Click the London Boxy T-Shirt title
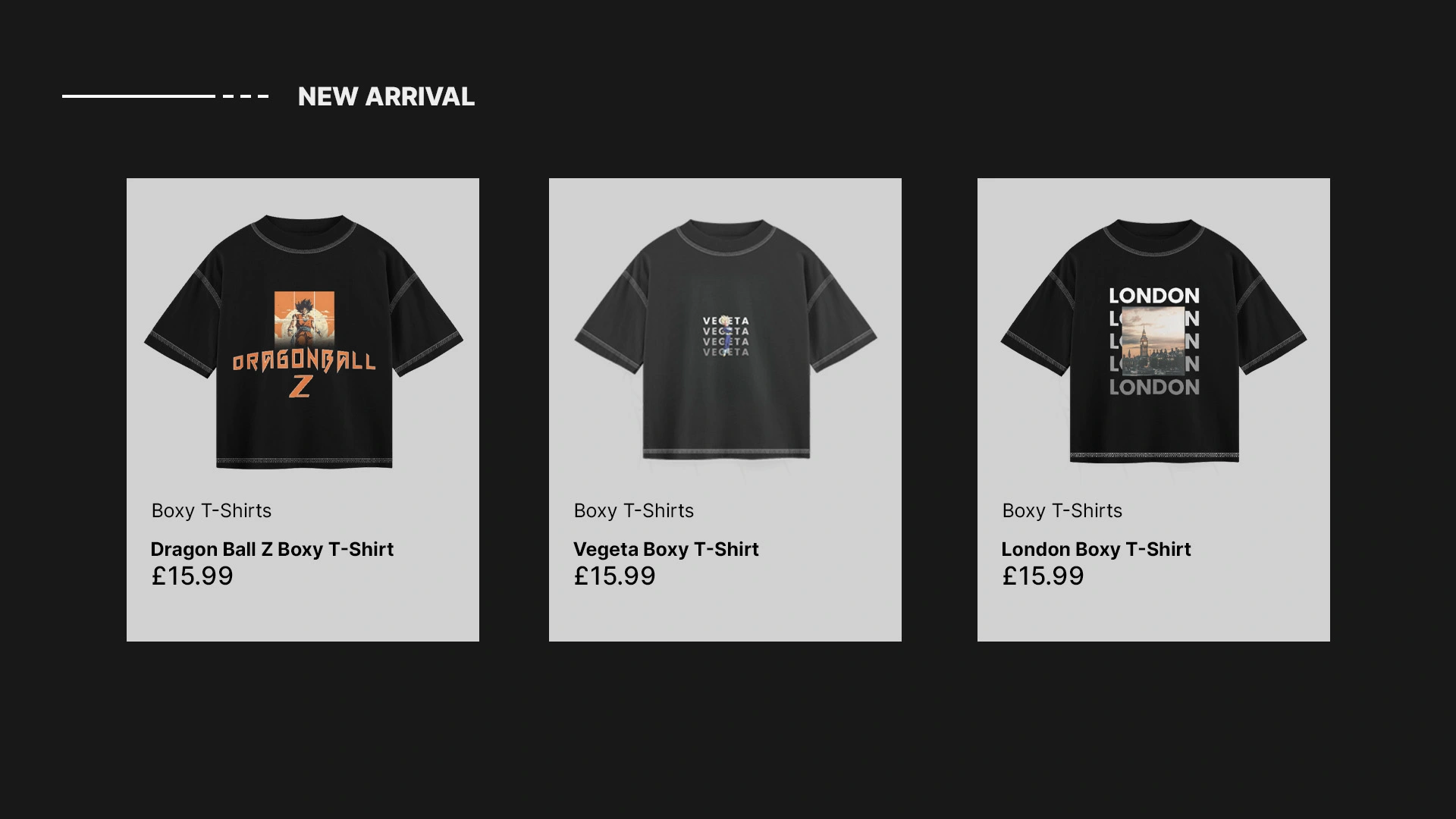 1096,549
